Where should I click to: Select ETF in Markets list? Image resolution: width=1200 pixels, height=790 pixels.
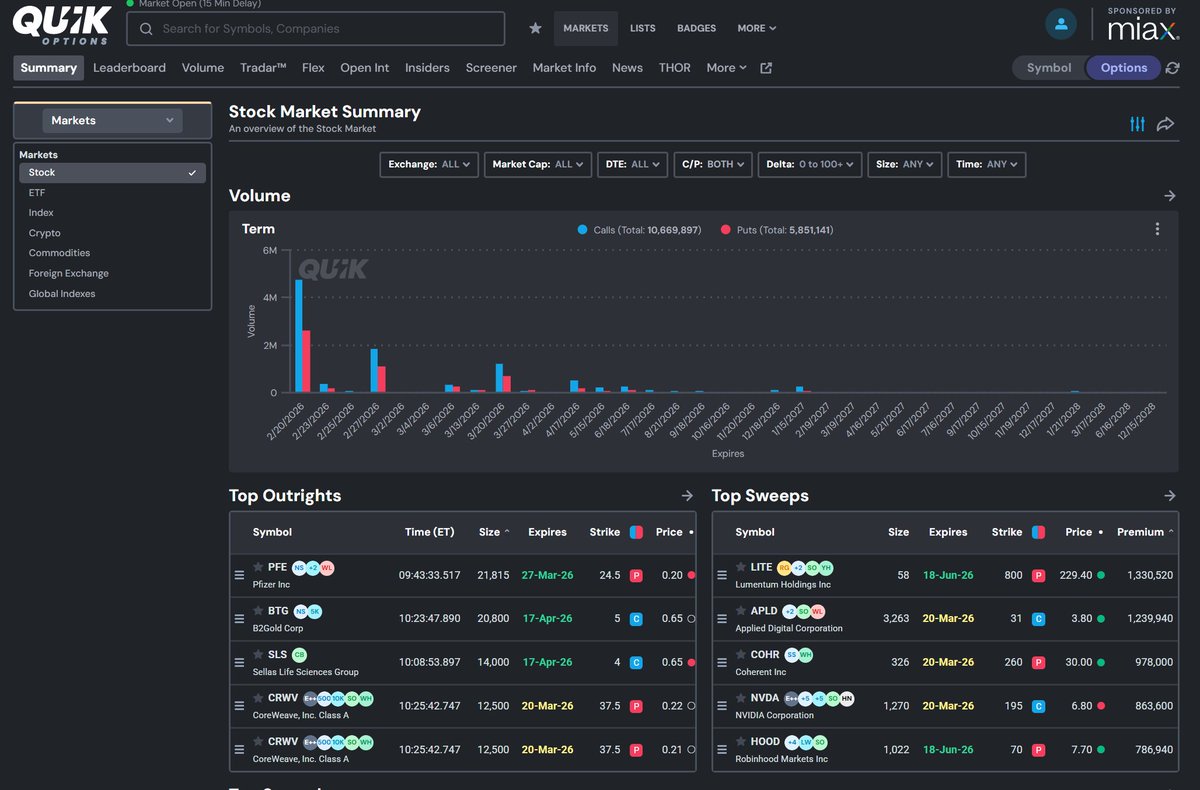click(x=112, y=193)
